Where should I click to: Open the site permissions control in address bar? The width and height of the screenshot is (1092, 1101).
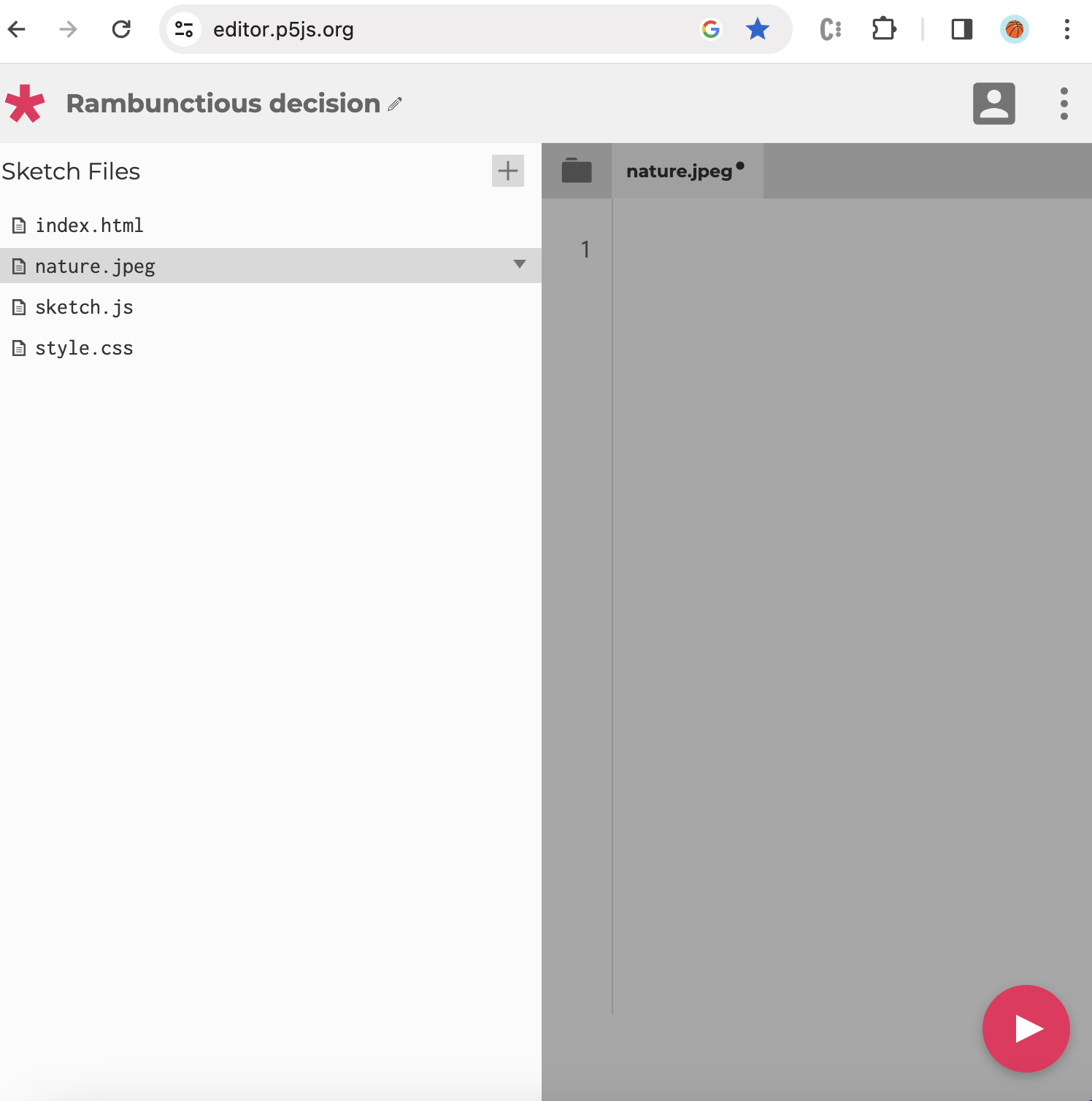pos(183,29)
